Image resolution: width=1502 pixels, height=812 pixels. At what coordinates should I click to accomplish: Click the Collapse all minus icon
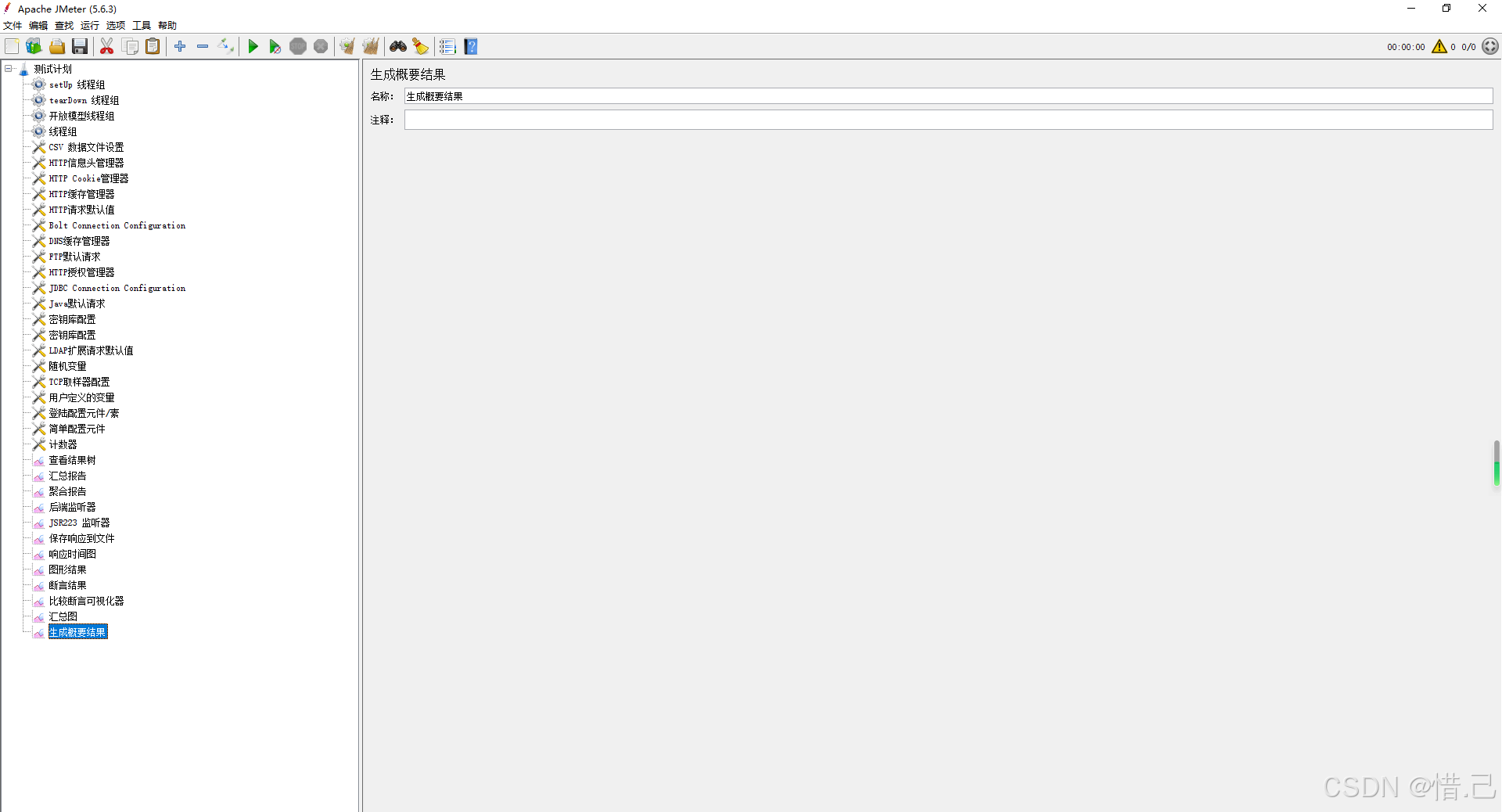(203, 47)
